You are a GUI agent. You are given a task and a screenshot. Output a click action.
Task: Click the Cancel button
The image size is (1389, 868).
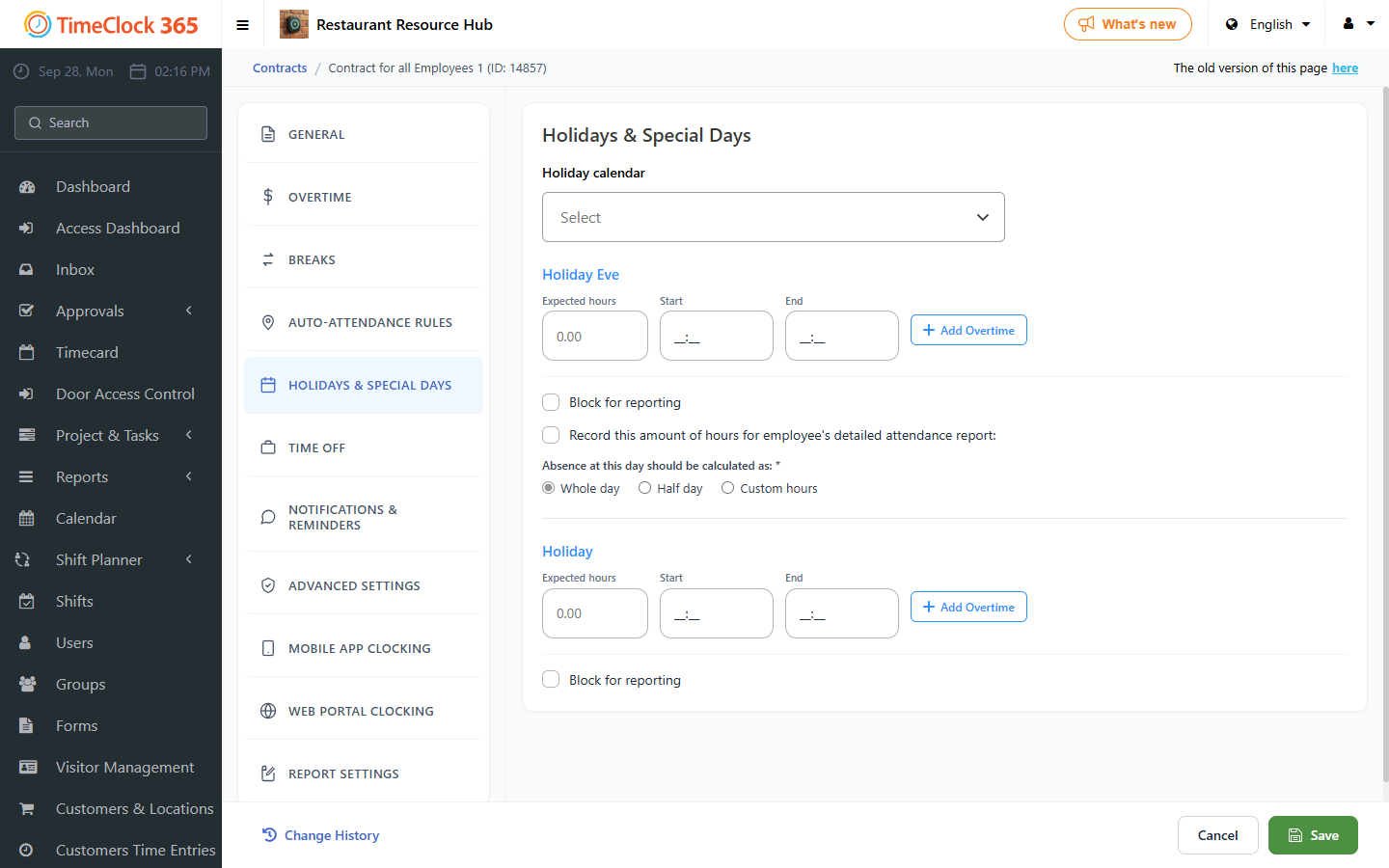(1217, 835)
